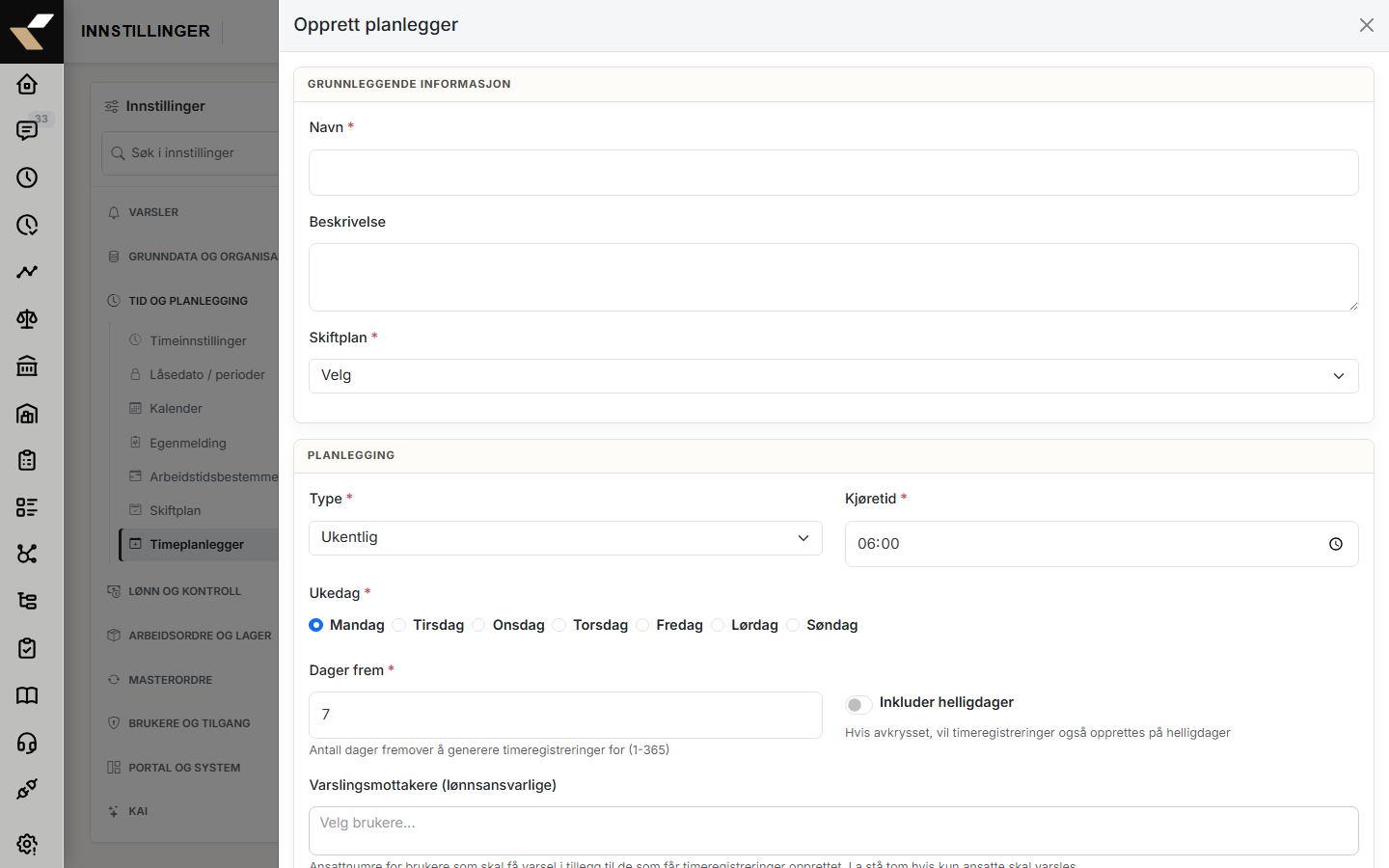Close the Opprett planlegger panel
Screen dimensions: 1389x868
1367,25
